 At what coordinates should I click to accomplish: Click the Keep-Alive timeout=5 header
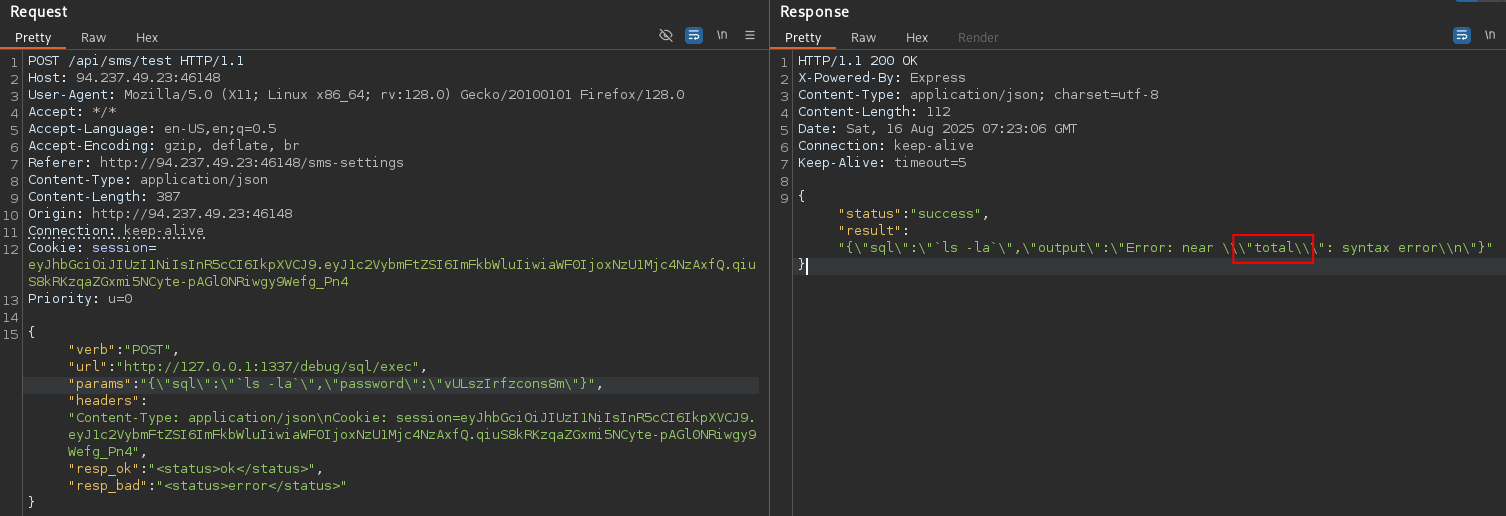coord(882,162)
